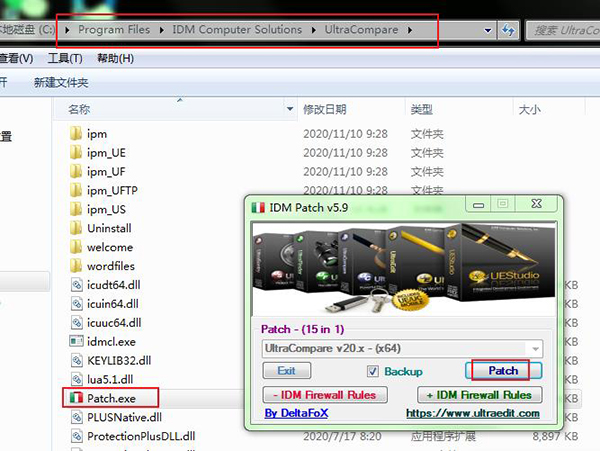Viewport: 600px width, 451px height.
Task: Sort by the 名称 column header
Action: click(79, 109)
